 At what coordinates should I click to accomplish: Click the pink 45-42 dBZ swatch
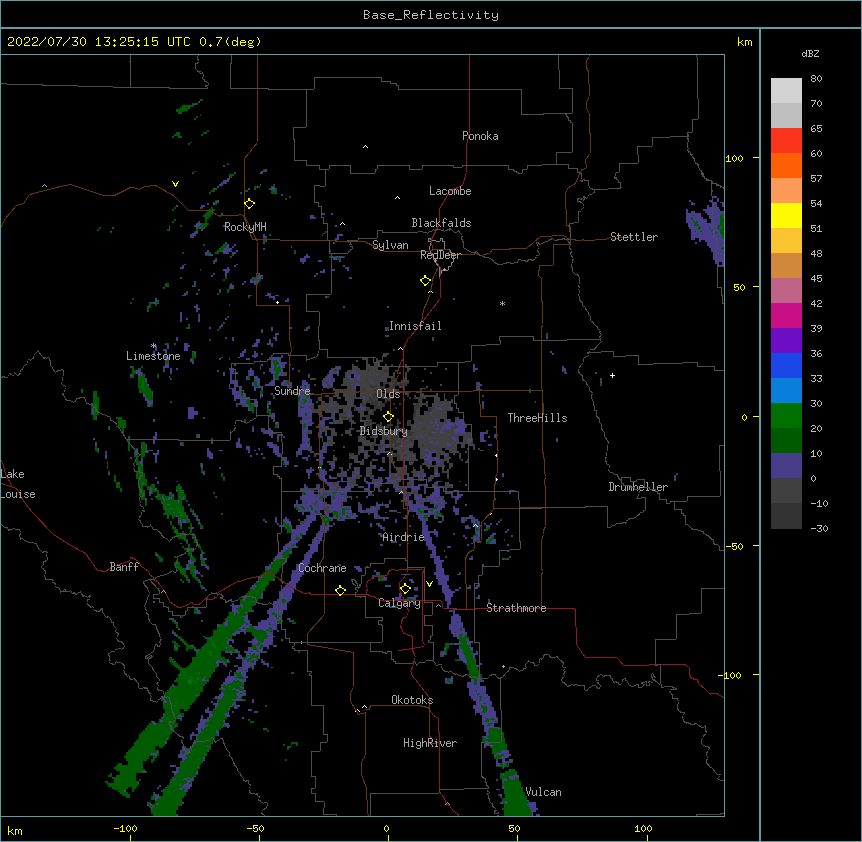(x=786, y=291)
